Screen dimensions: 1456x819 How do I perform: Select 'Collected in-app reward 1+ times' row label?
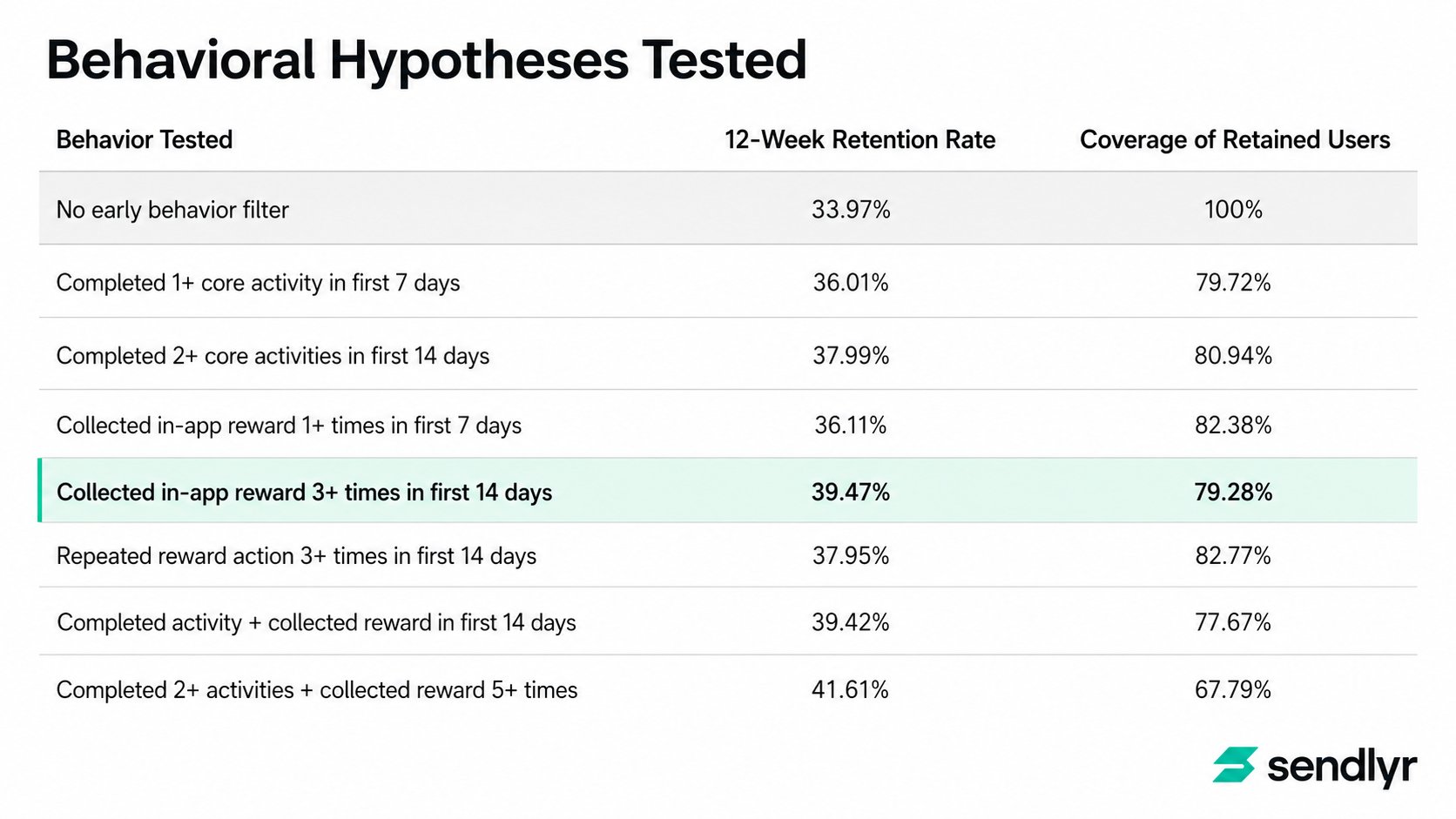(289, 426)
